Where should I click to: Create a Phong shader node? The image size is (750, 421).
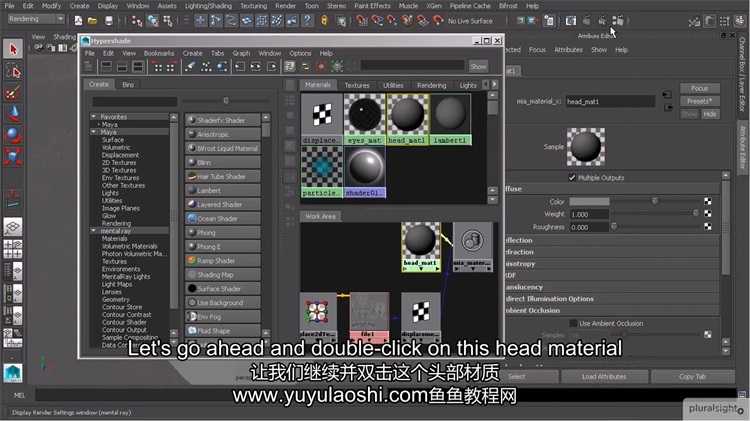click(223, 233)
